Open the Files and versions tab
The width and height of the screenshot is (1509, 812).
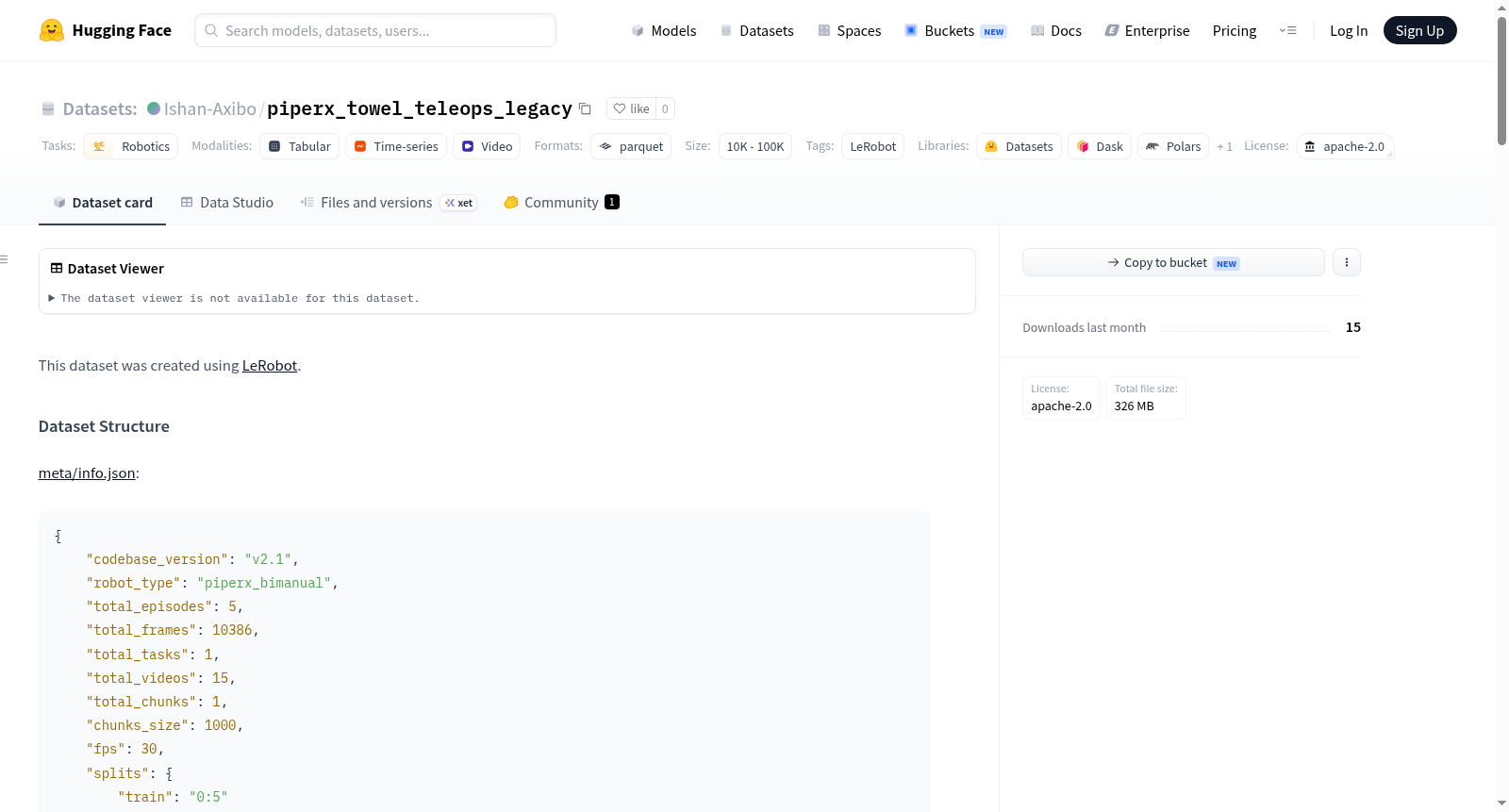tap(388, 202)
